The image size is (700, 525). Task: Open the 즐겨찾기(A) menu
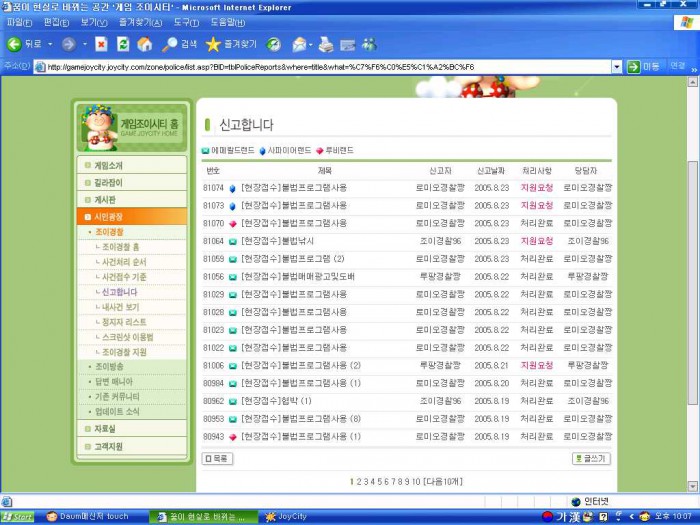pyautogui.click(x=139, y=22)
